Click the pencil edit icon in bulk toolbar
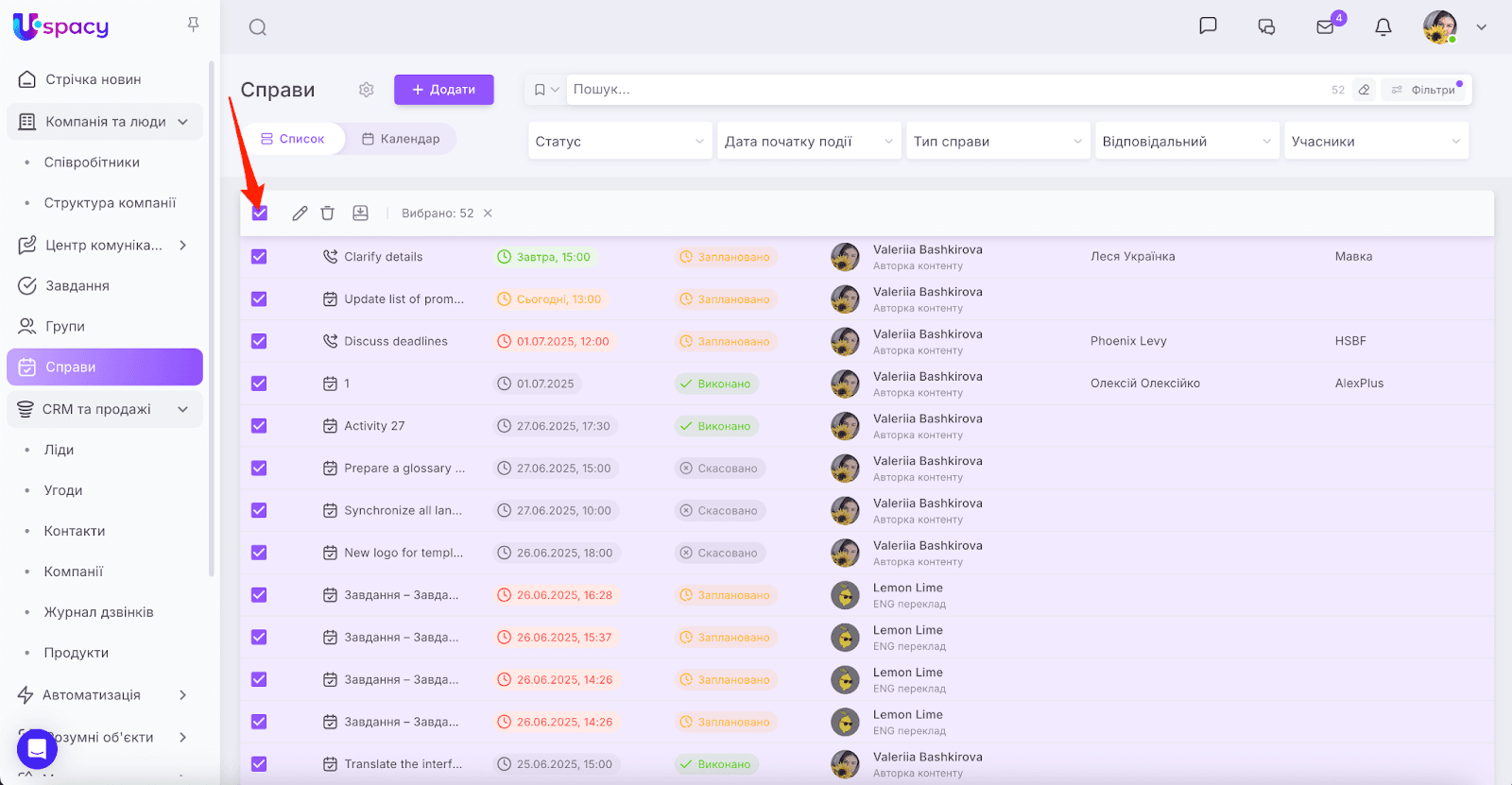 (300, 213)
